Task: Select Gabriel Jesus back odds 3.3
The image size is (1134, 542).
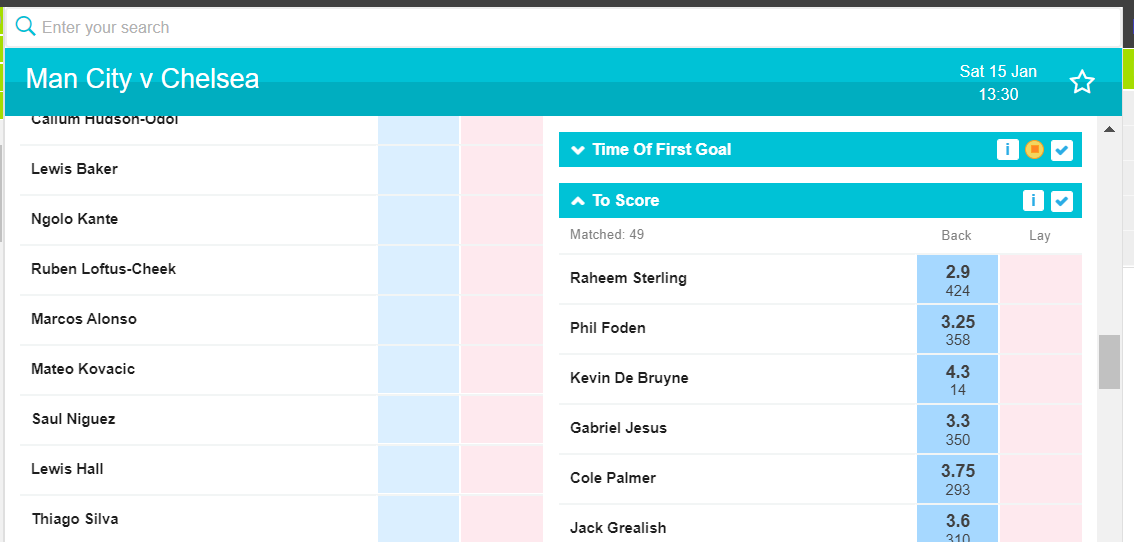Action: tap(958, 429)
